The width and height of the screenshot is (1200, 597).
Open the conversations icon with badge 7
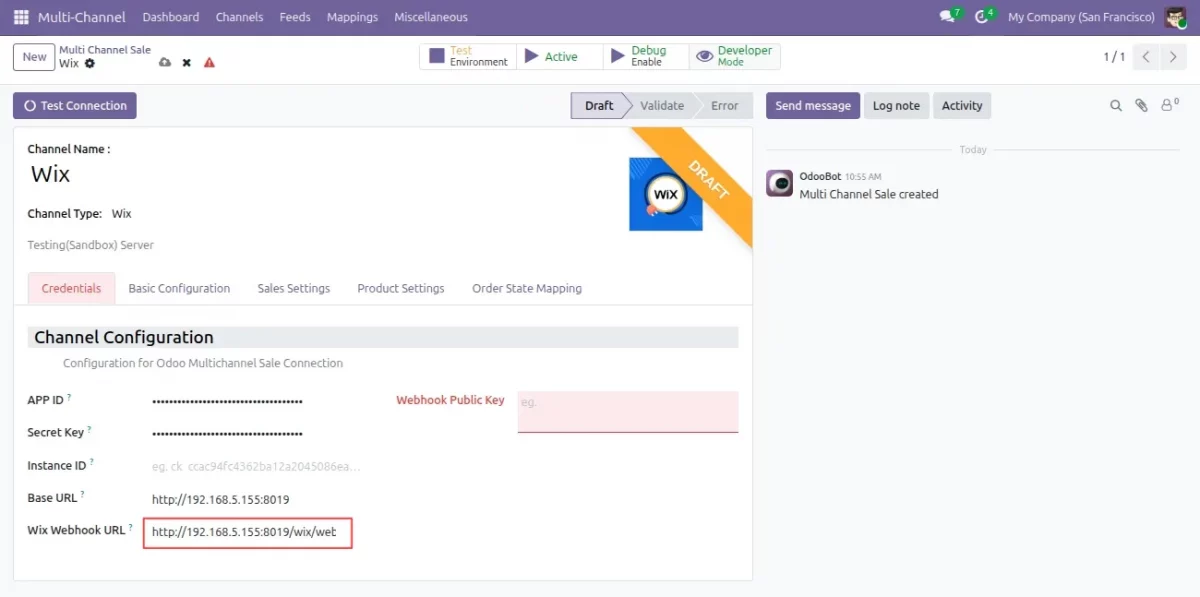coord(949,17)
